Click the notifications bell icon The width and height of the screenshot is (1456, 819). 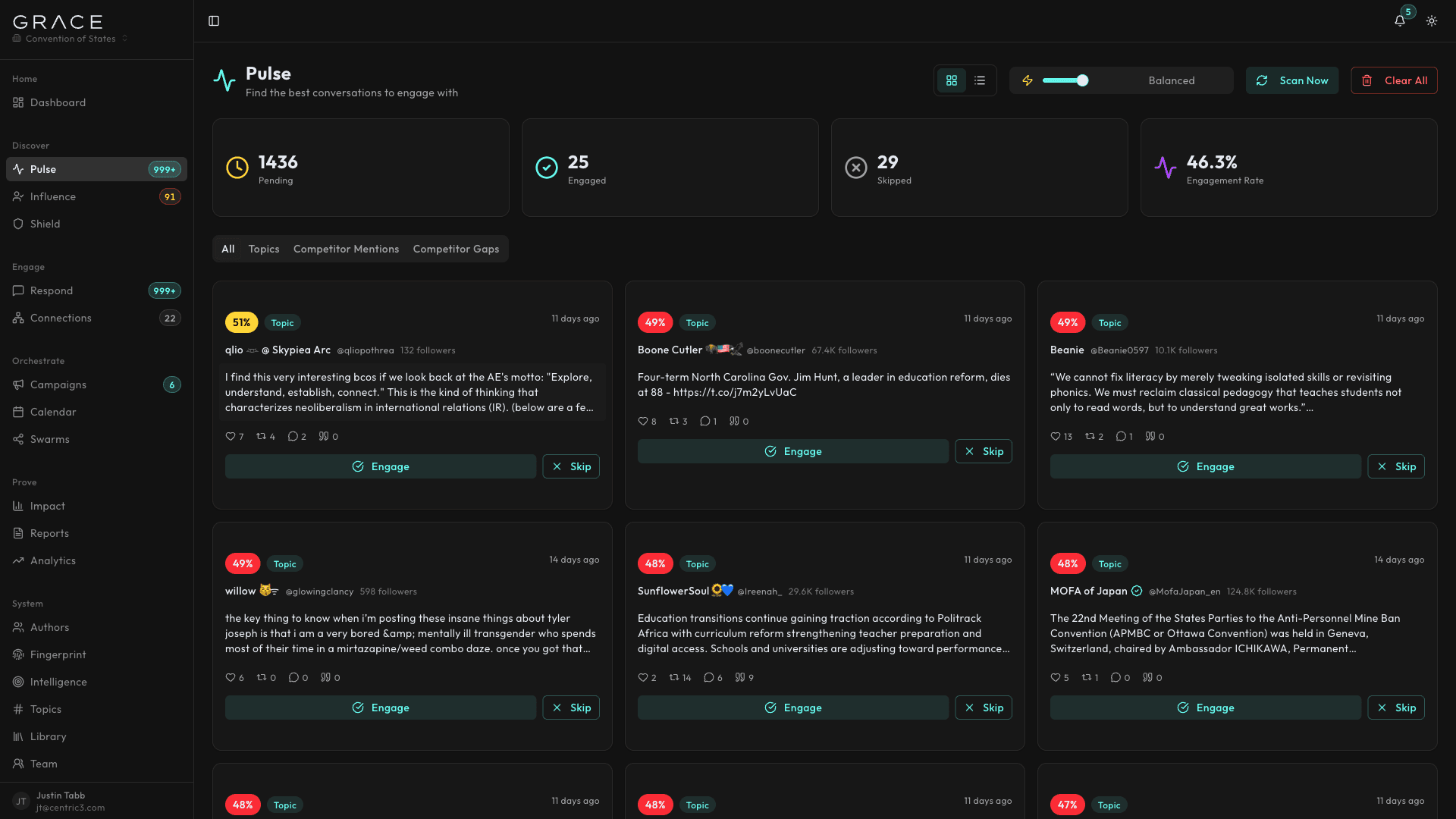[1399, 20]
